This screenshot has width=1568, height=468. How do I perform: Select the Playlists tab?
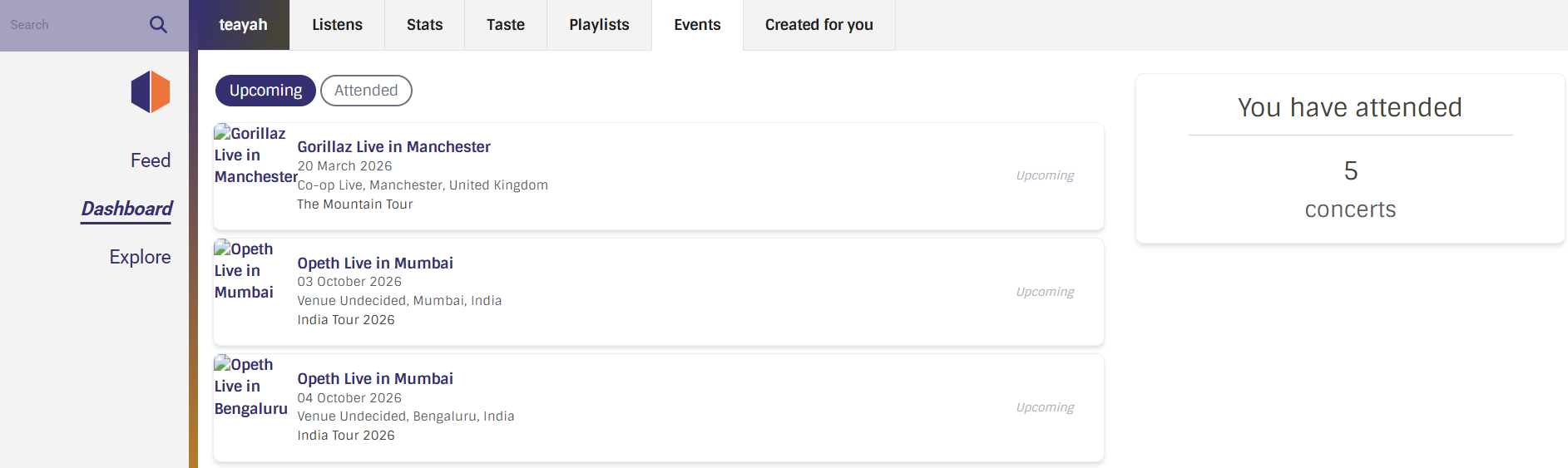point(599,25)
